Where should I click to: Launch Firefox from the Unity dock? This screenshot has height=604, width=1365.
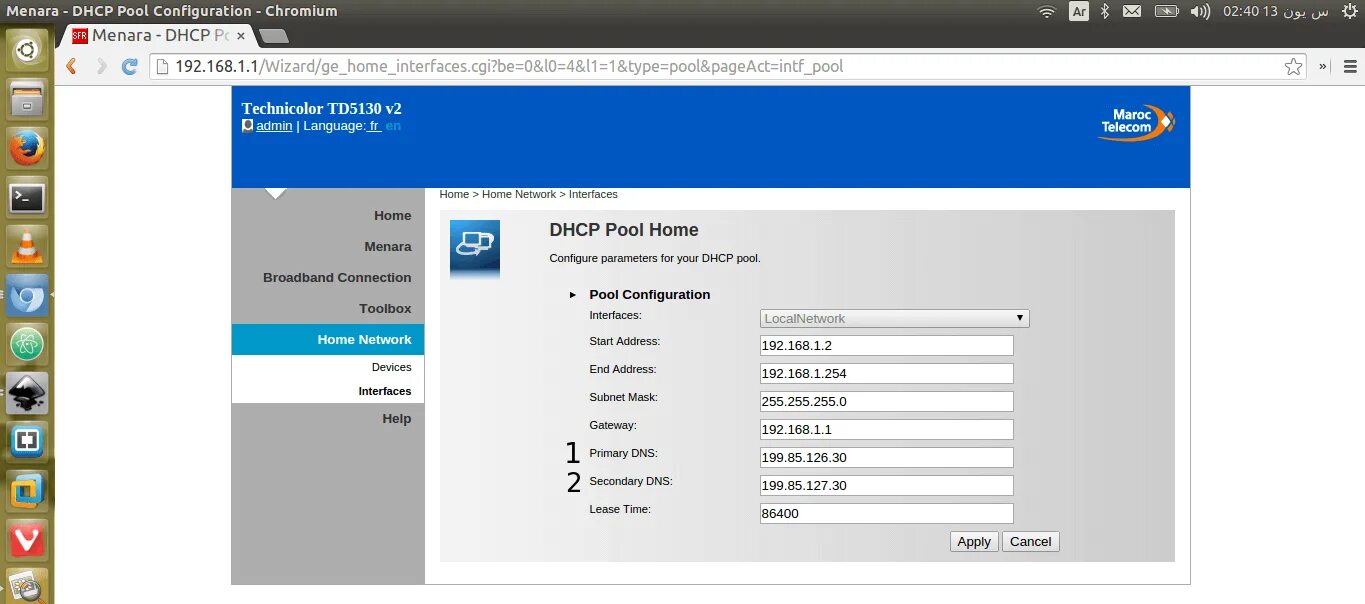pyautogui.click(x=27, y=148)
